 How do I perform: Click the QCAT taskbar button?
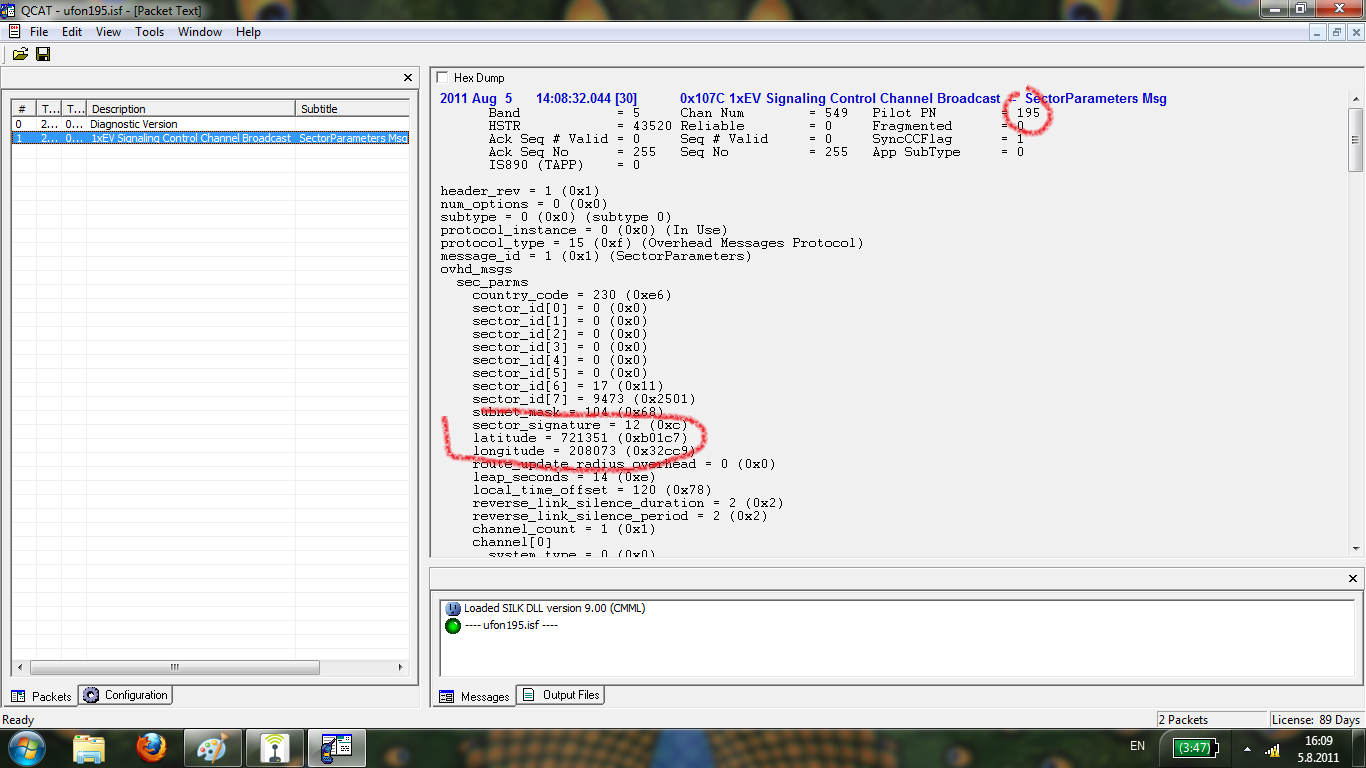click(x=337, y=748)
